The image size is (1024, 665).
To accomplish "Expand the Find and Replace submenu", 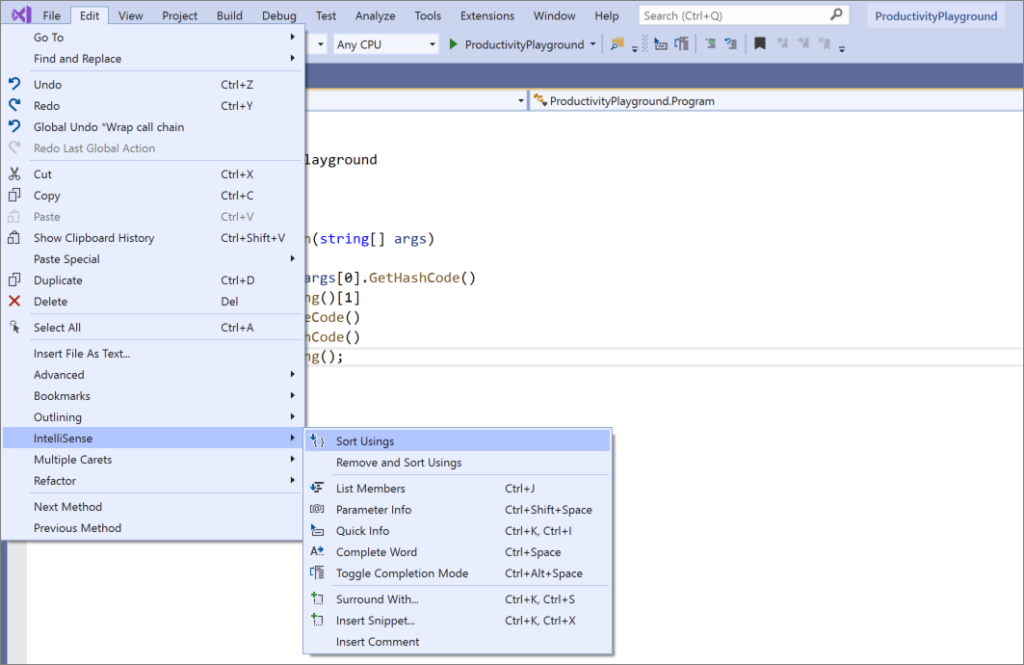I will point(77,59).
